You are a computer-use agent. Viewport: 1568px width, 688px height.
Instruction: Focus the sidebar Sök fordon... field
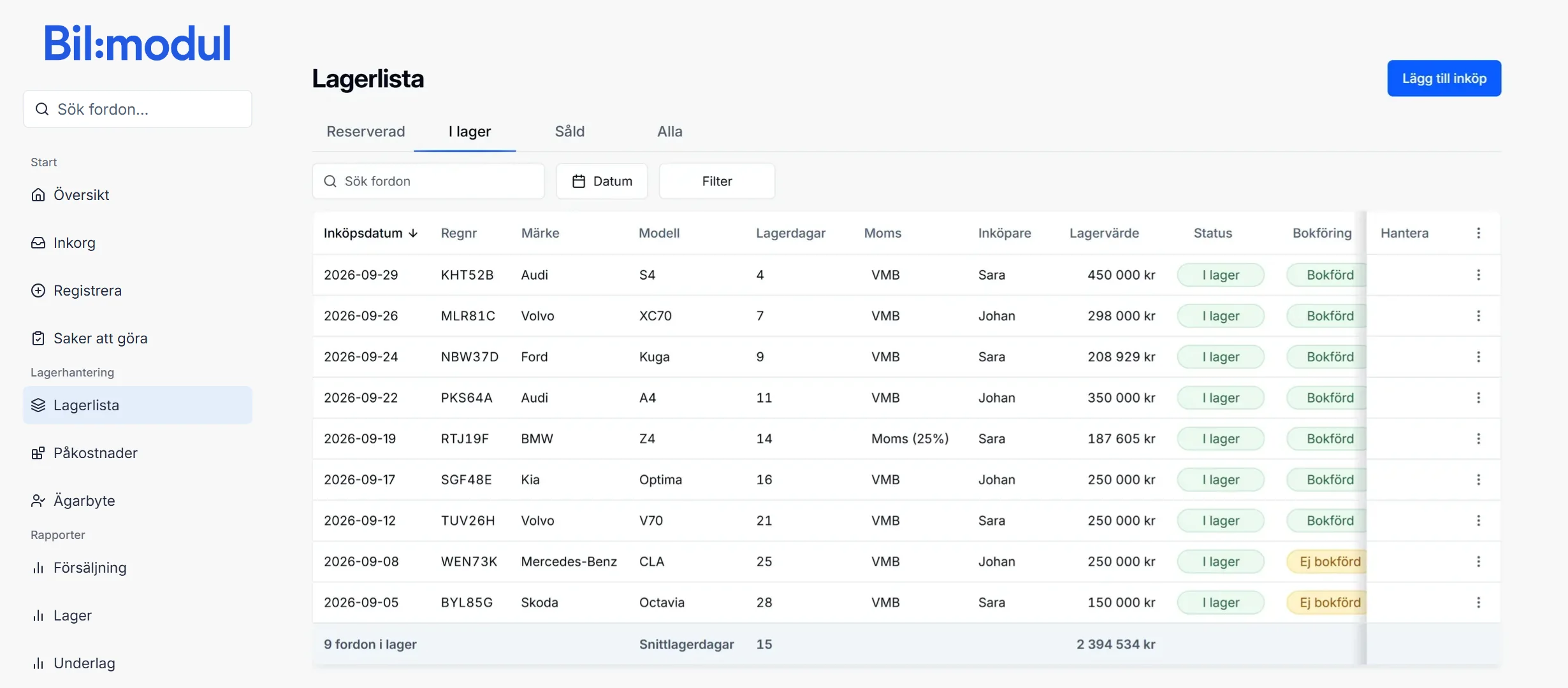[138, 109]
